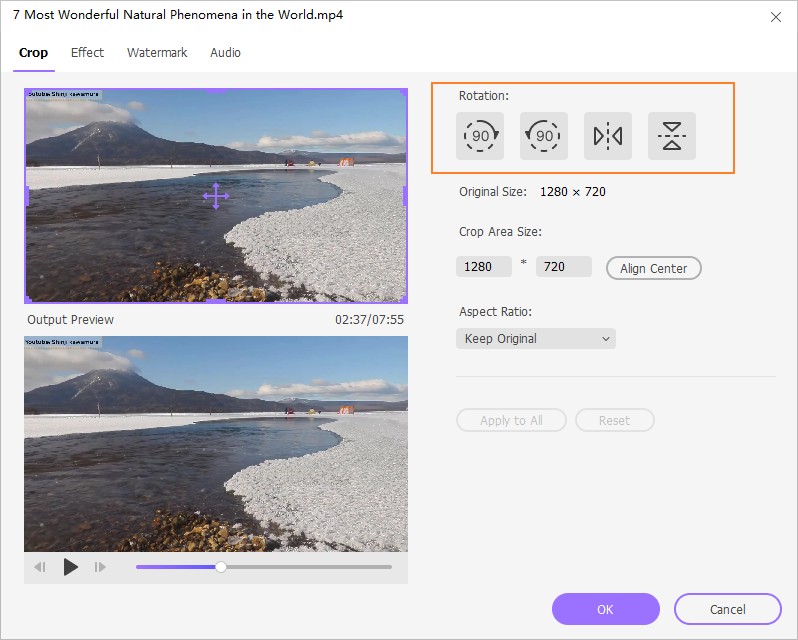Switch to the Effect tab

tap(87, 53)
